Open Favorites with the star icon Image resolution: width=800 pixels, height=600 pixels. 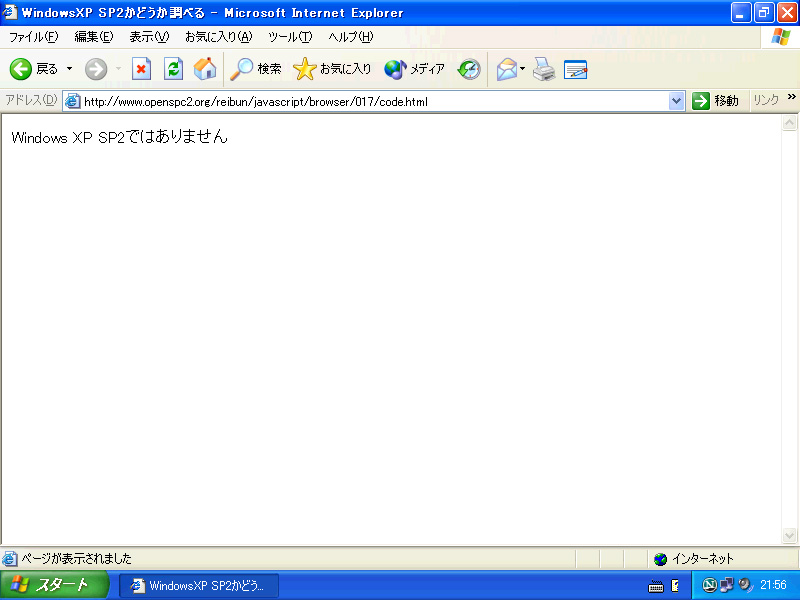(305, 69)
